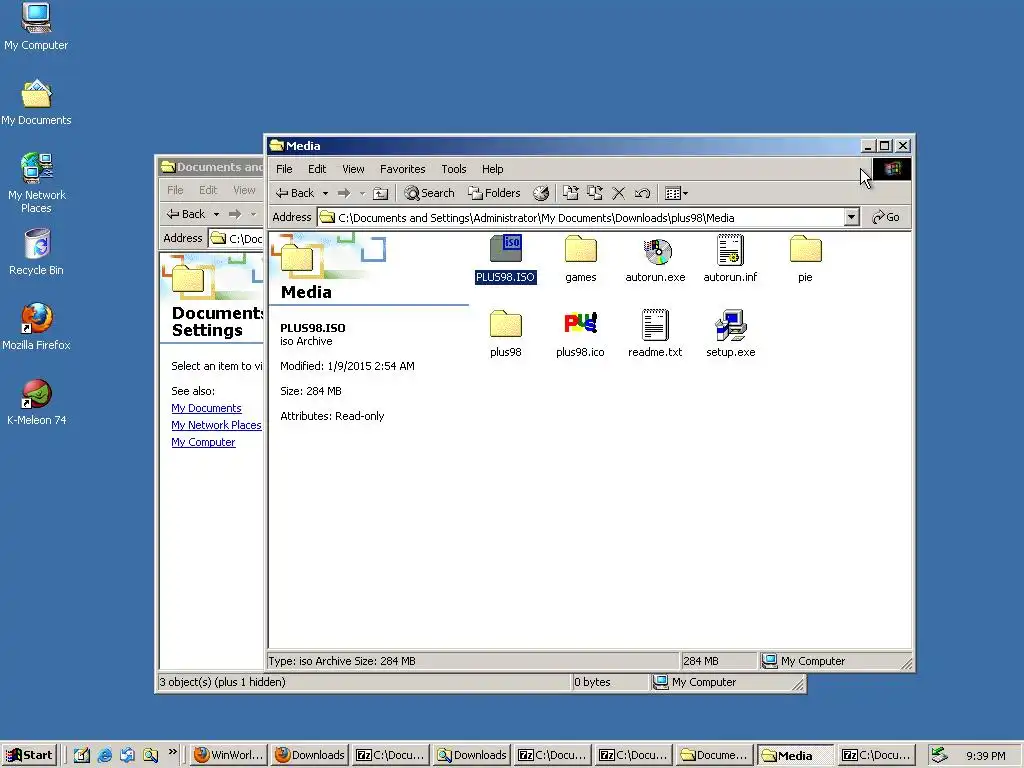
Task: Select the plus98 folder
Action: click(x=505, y=334)
